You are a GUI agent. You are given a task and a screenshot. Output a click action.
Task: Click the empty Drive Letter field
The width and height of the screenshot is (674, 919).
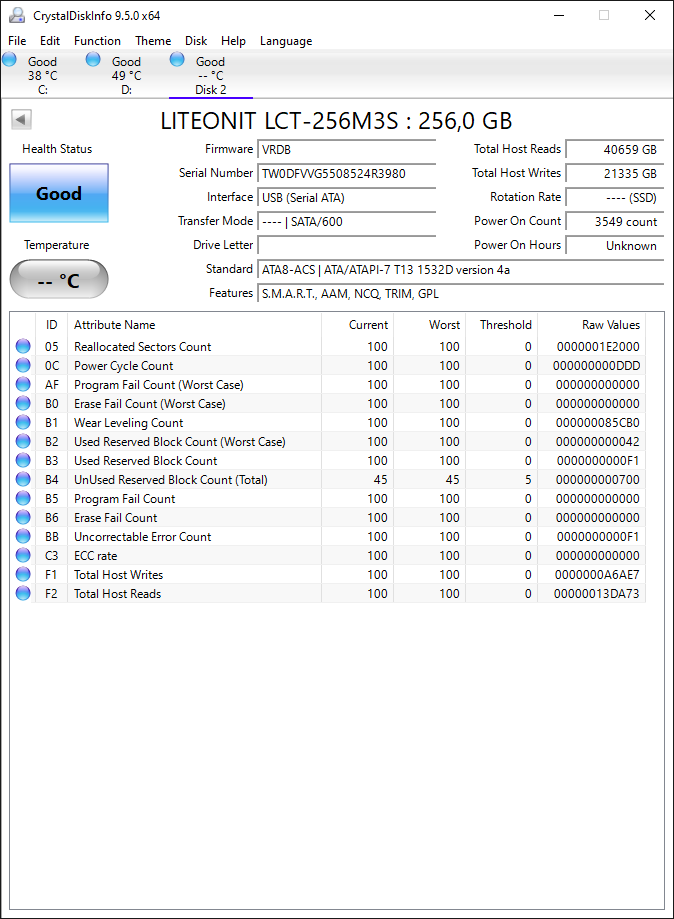pyautogui.click(x=347, y=246)
